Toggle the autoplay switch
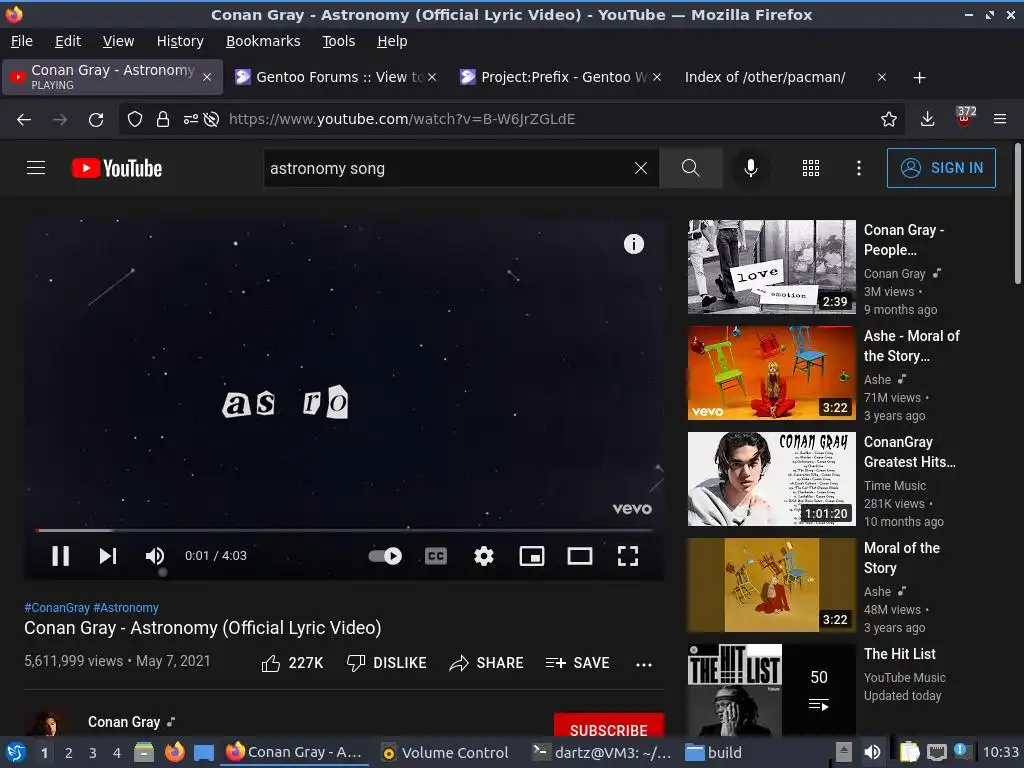The image size is (1024, 768). pyautogui.click(x=385, y=556)
